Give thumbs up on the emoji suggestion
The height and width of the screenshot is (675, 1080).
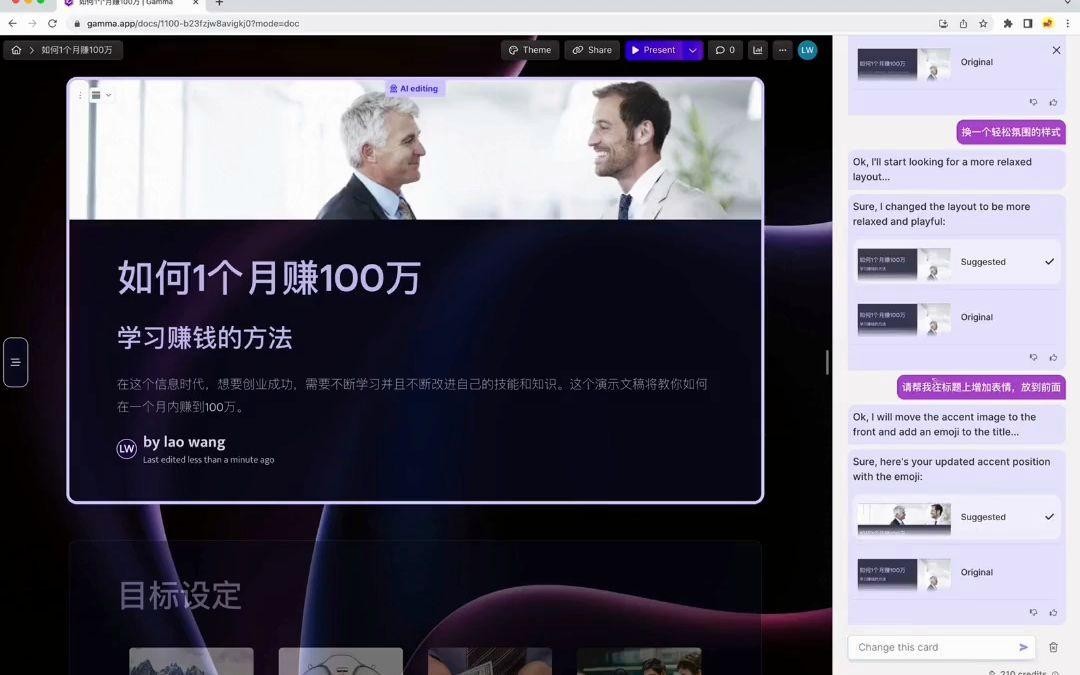1053,612
